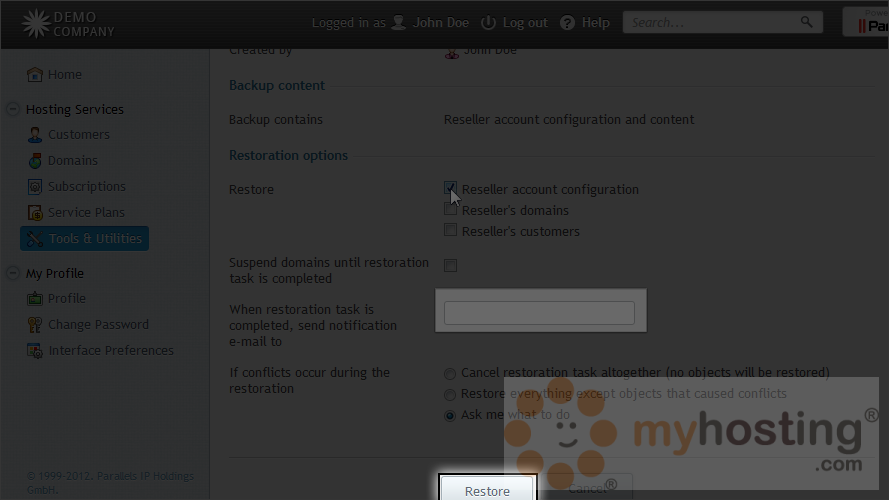Image resolution: width=889 pixels, height=500 pixels.
Task: Click the Log out link
Action: coord(525,23)
